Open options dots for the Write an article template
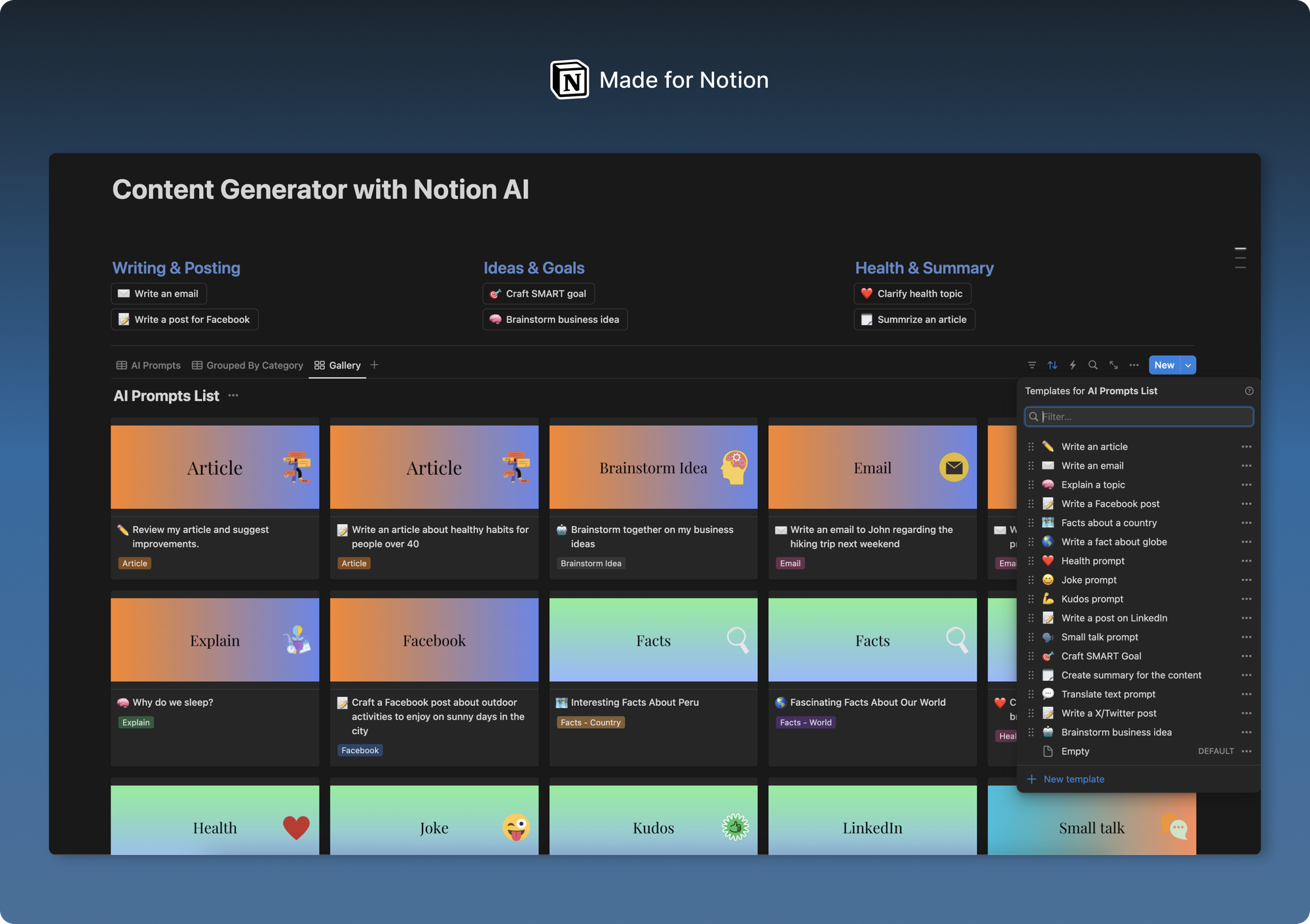Viewport: 1310px width, 924px height. coord(1246,446)
